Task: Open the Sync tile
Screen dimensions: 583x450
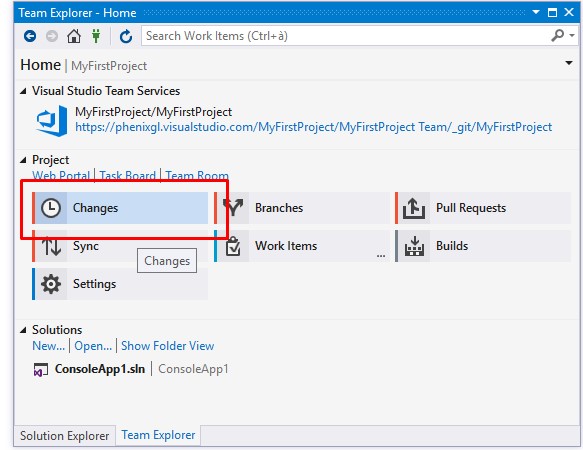Action: [x=120, y=246]
